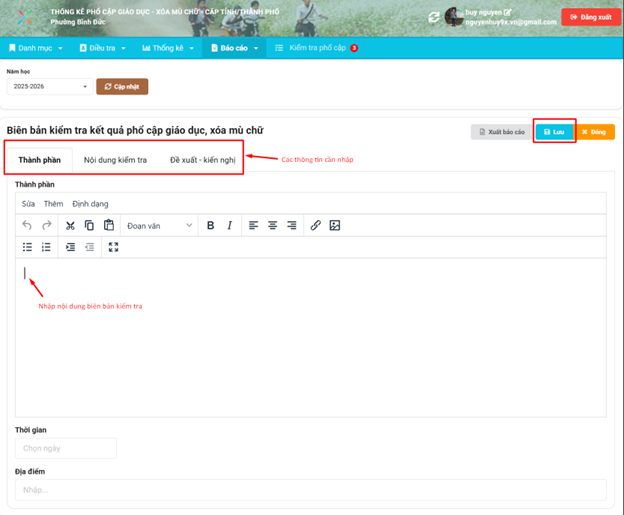Enter fullscreen editor mode
Screen dimensions: 624x515
pos(113,247)
